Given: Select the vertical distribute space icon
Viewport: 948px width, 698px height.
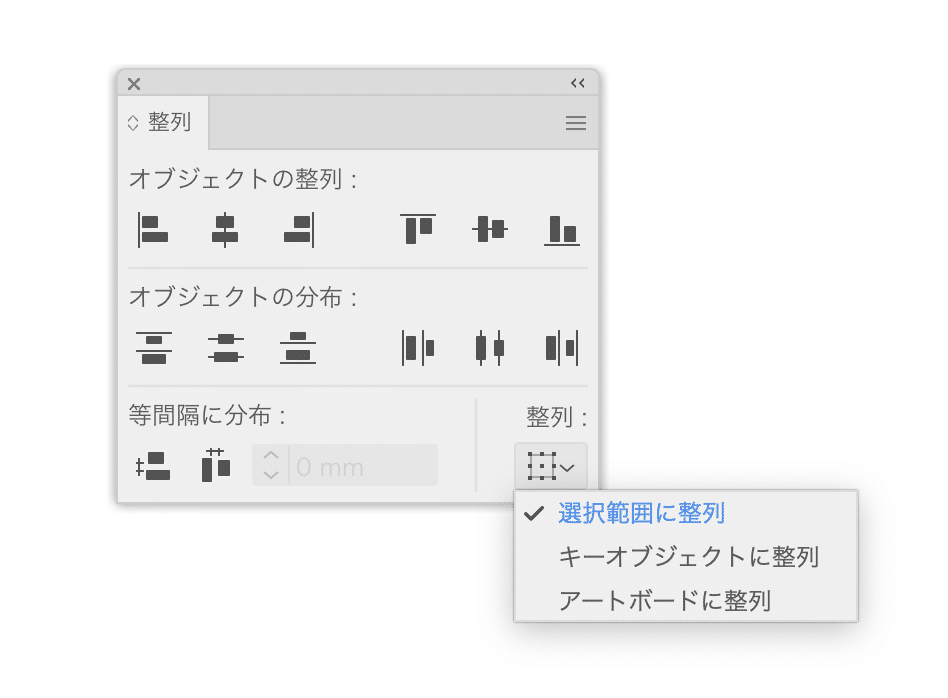Looking at the screenshot, I should pyautogui.click(x=154, y=465).
